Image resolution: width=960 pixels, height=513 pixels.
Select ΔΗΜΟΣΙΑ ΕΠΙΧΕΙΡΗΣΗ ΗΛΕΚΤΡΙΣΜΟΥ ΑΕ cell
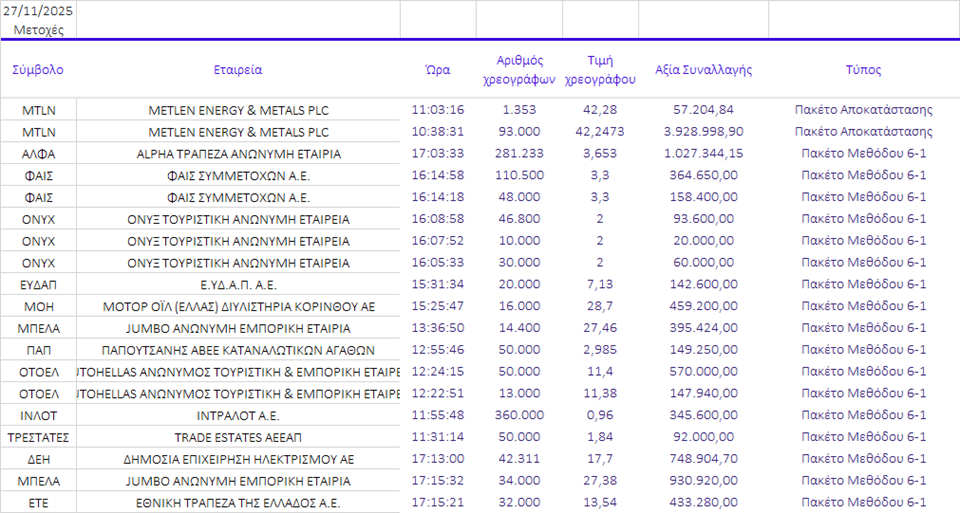pyautogui.click(x=238, y=460)
